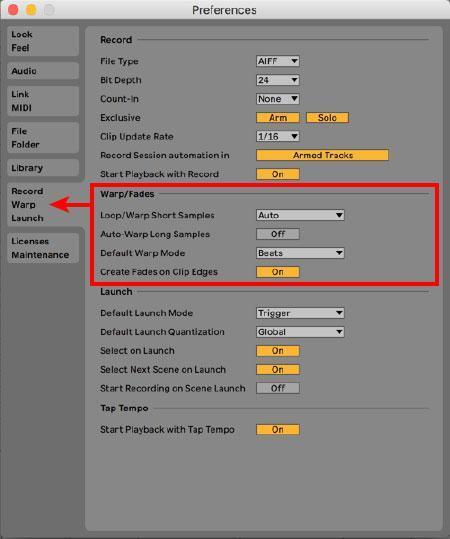
Task: Open the Licenses Maintenance tab
Action: coord(43,248)
